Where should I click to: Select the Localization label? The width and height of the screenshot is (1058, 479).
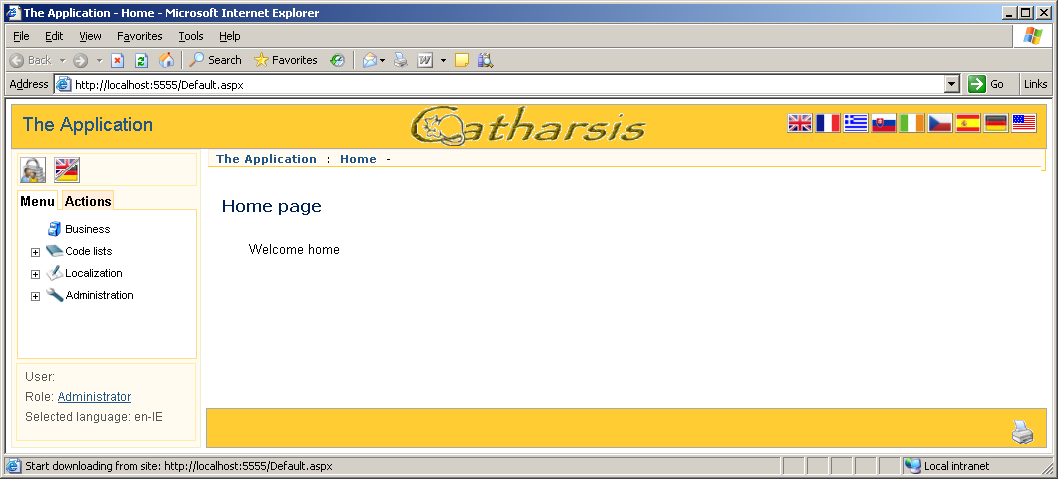click(94, 273)
